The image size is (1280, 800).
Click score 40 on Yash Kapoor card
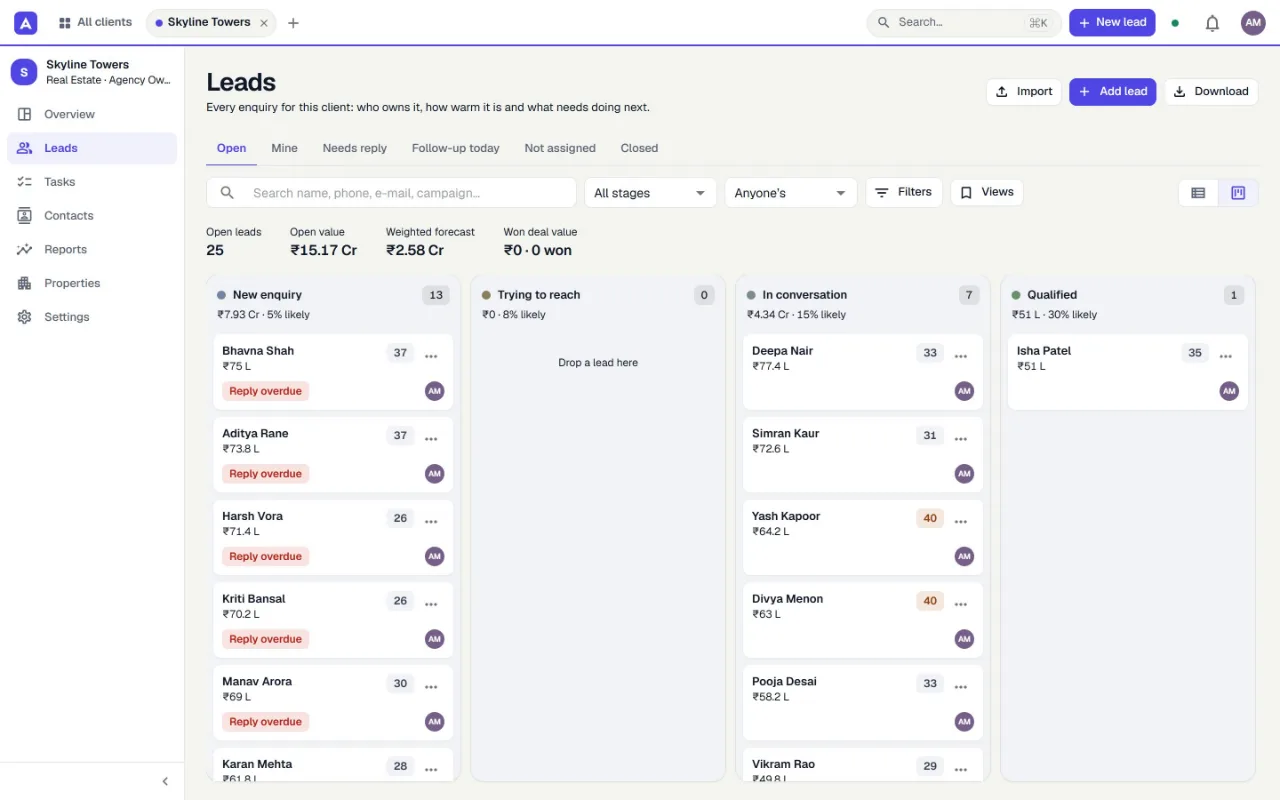pos(930,518)
